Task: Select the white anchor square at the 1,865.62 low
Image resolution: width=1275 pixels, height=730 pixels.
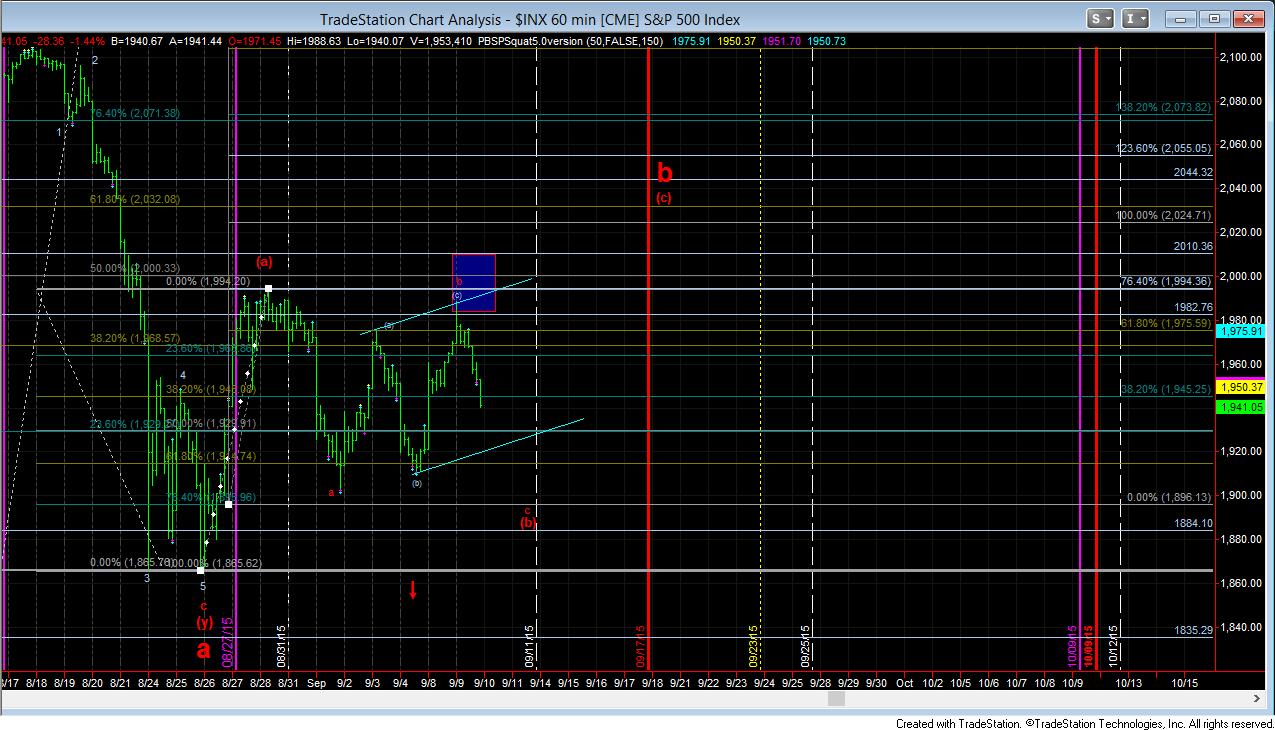Action: pos(201,570)
